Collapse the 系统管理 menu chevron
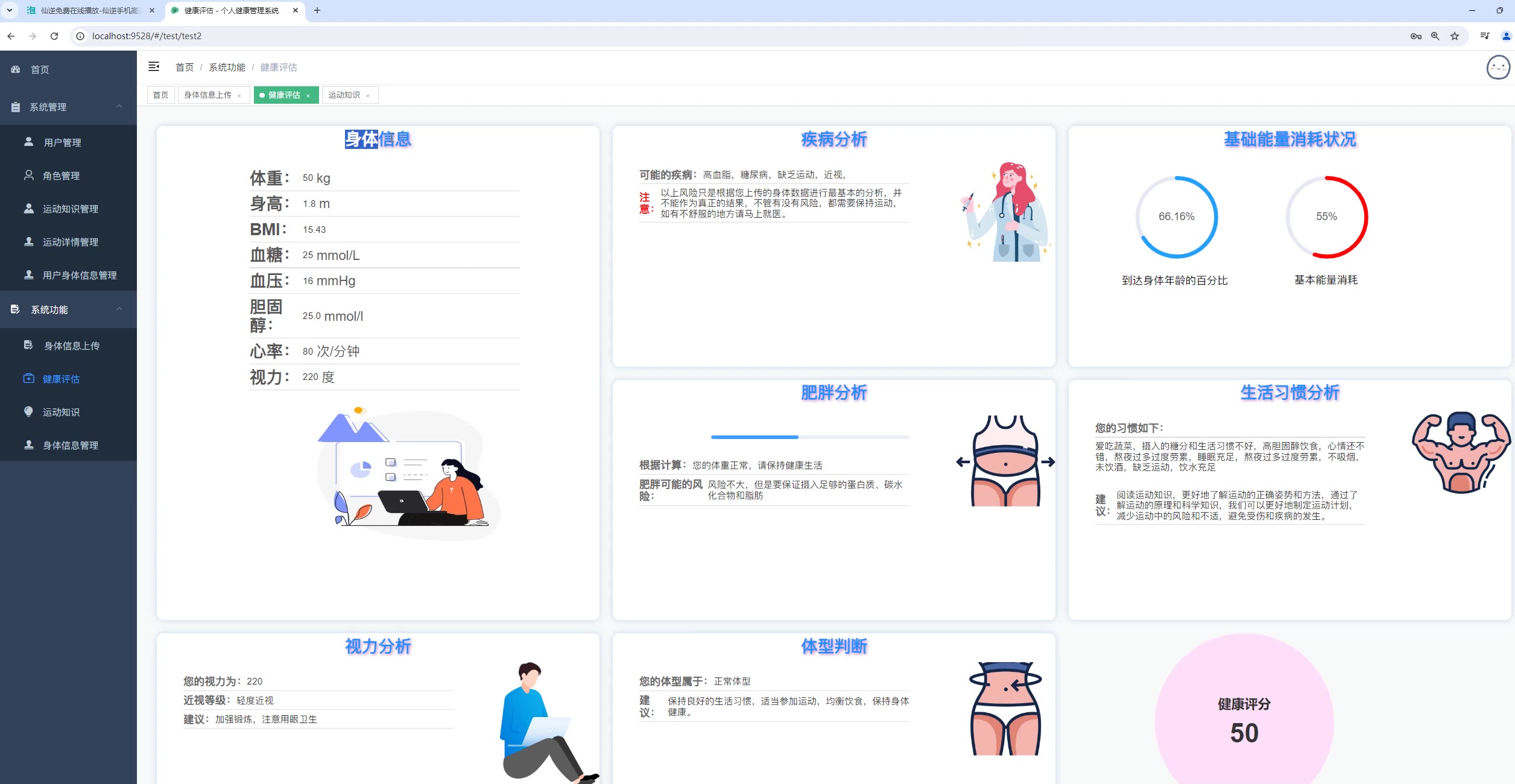Screen dimensions: 1515x784 click(119, 106)
